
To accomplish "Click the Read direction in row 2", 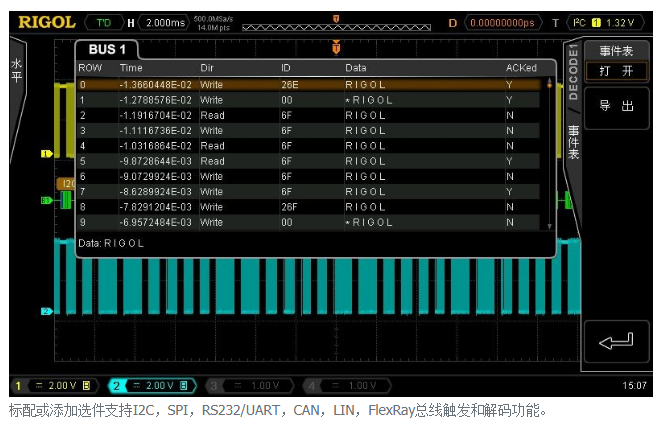I will click(212, 116).
